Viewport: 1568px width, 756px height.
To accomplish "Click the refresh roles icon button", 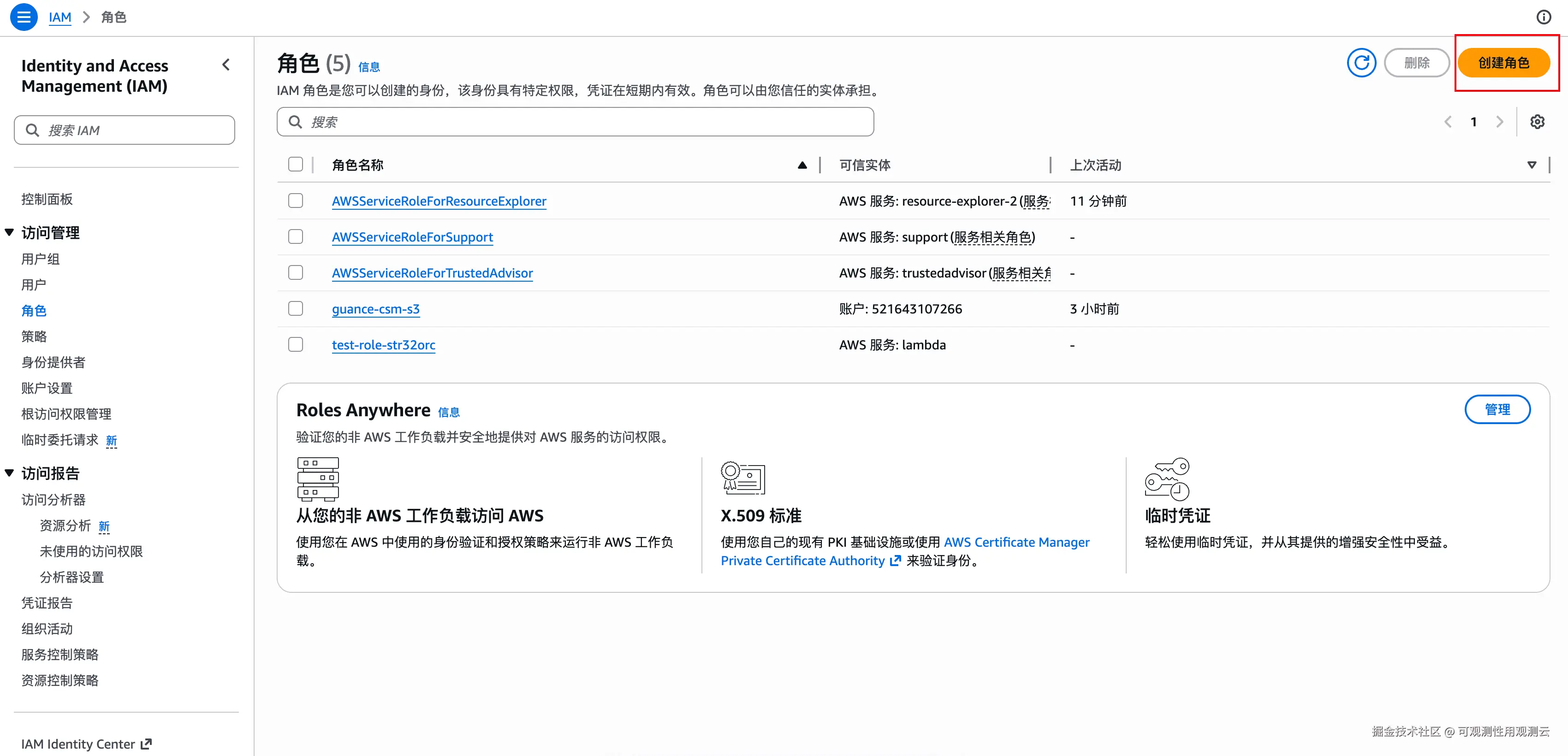I will [1361, 63].
